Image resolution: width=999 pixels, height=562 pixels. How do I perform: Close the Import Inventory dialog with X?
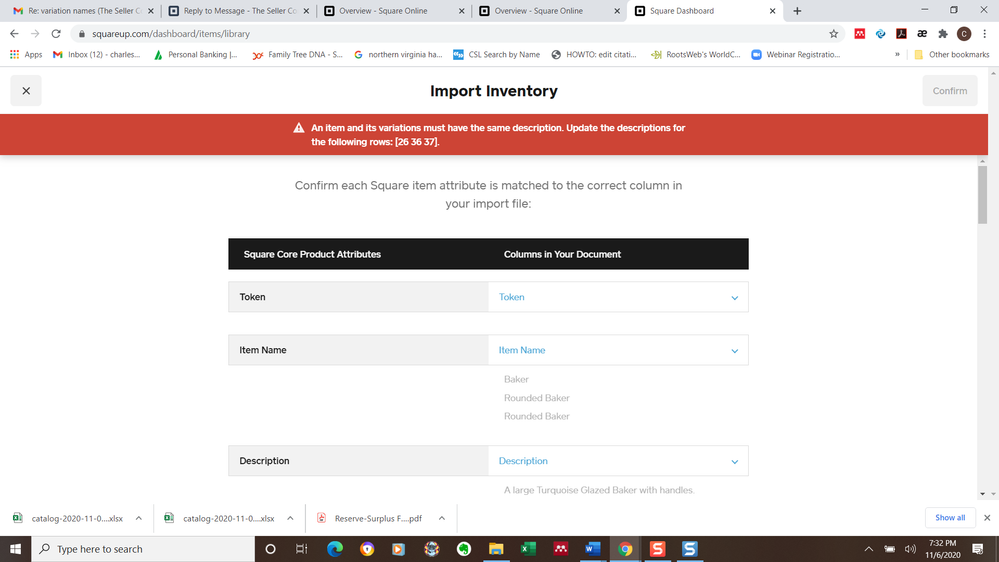[x=26, y=91]
